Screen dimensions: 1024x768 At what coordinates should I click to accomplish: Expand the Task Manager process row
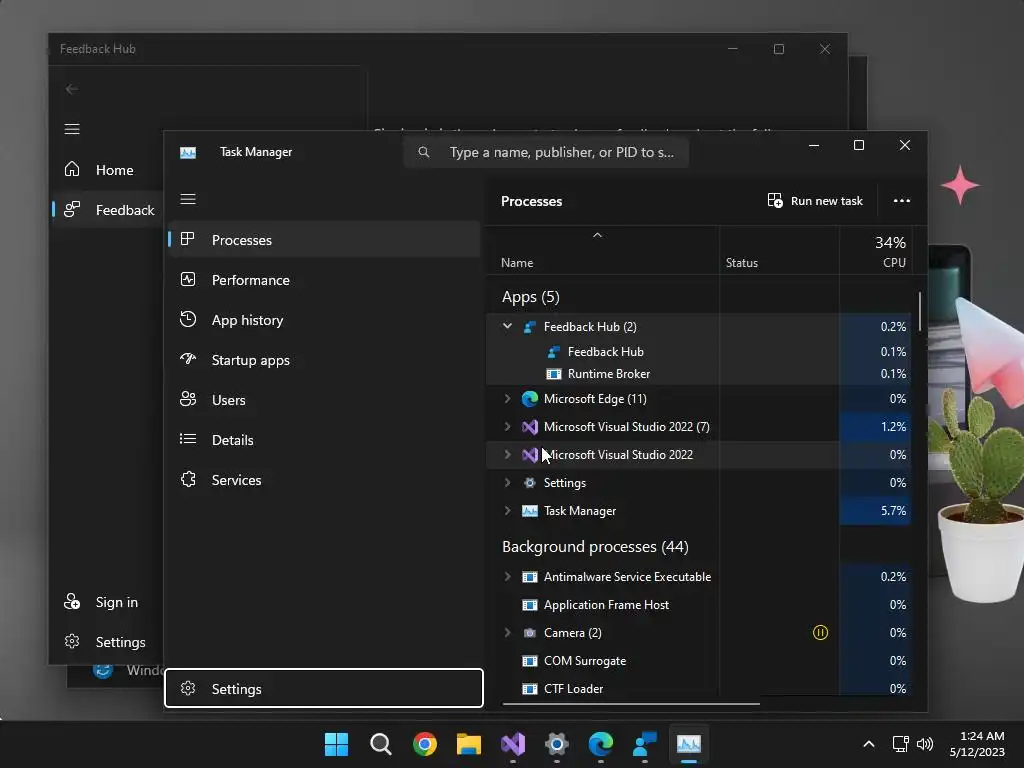tap(507, 511)
